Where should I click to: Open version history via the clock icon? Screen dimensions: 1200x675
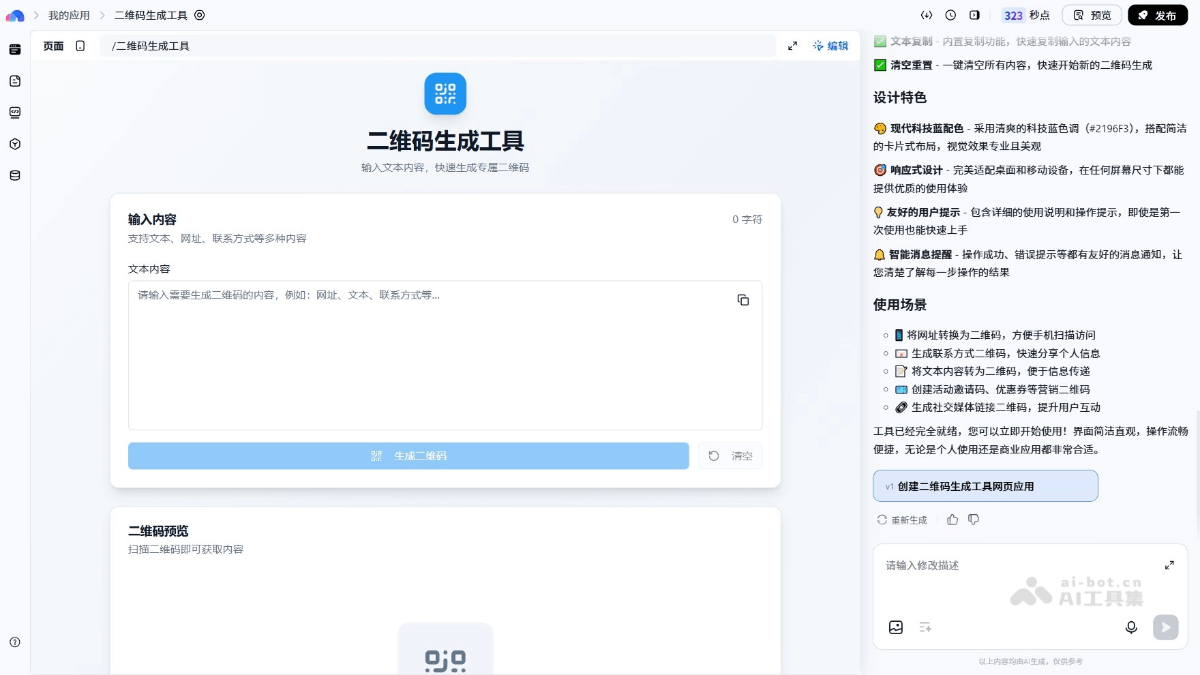point(950,15)
